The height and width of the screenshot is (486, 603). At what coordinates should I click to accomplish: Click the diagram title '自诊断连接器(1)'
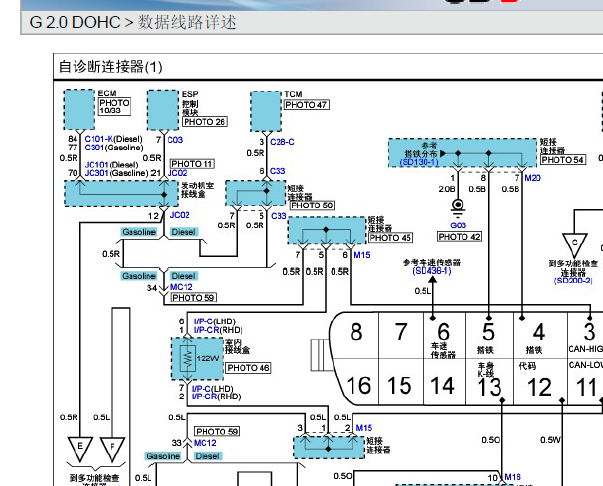(x=111, y=67)
